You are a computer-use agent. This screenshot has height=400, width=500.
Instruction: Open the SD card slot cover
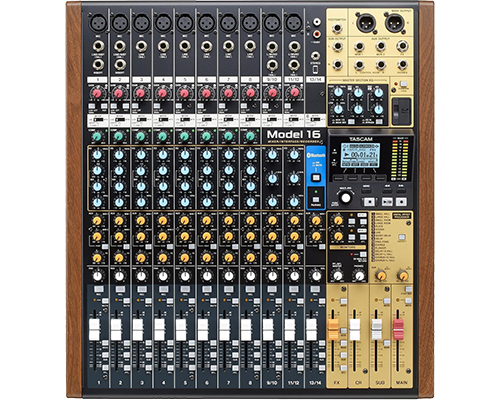(401, 111)
